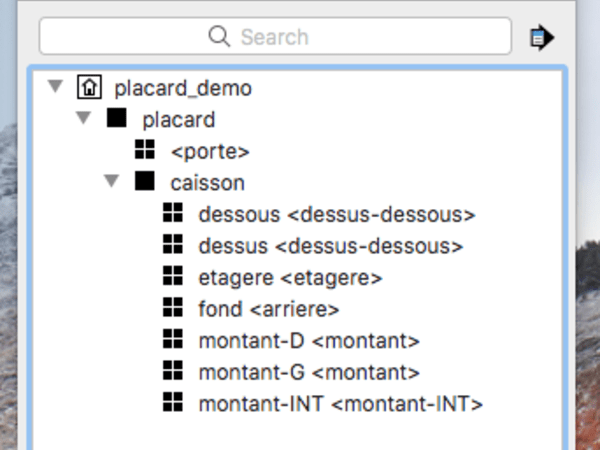Click the dessous component icon
Image resolution: width=600 pixels, height=450 pixels.
pyautogui.click(x=173, y=213)
